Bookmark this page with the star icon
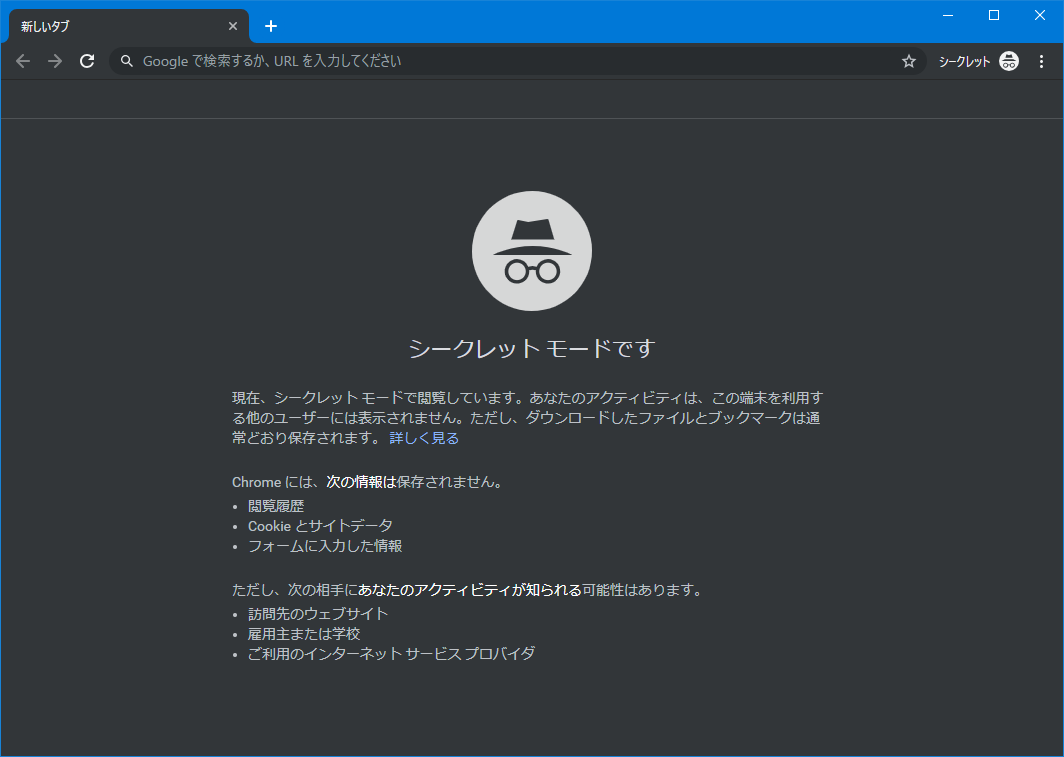Screen dimensions: 1064x757 point(908,61)
